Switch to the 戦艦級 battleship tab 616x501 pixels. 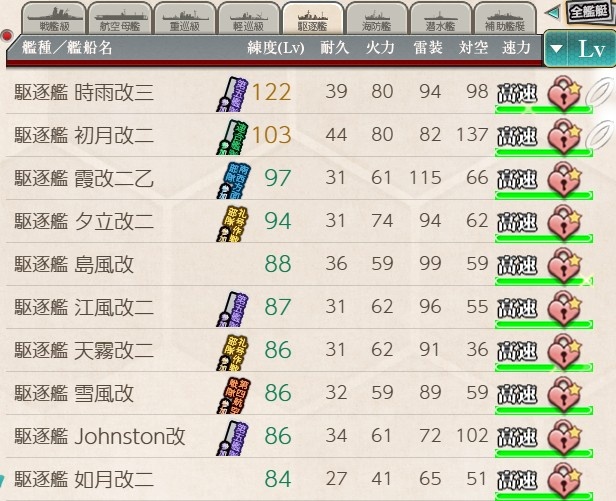tap(54, 19)
